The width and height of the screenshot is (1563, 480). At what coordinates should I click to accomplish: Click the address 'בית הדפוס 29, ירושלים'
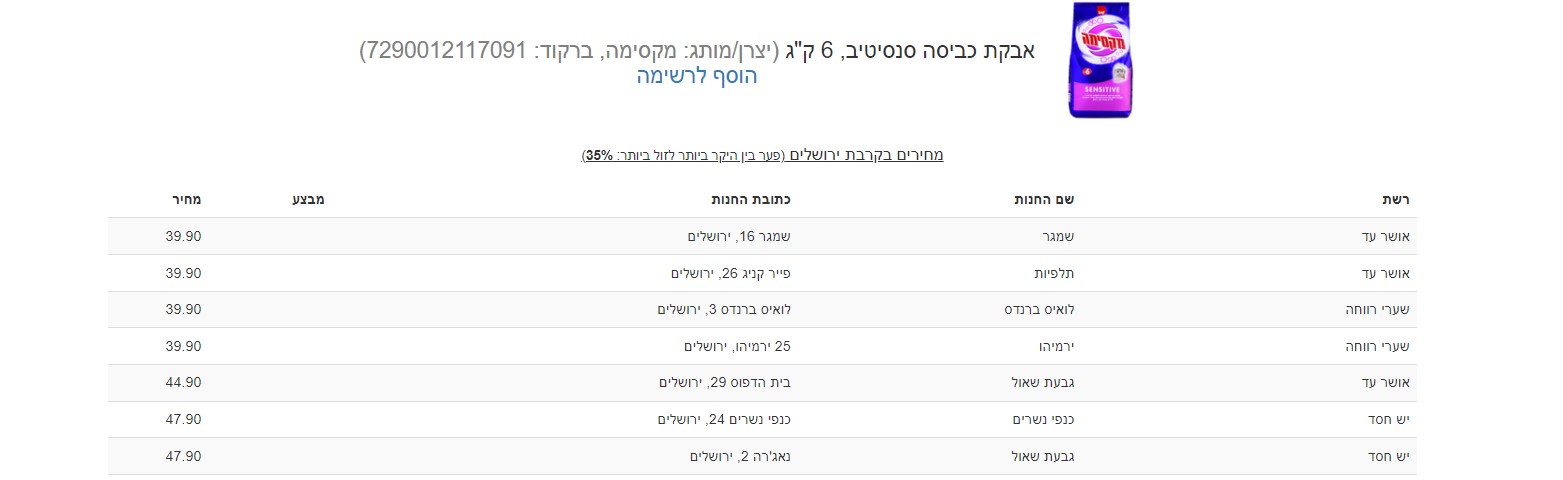click(x=725, y=383)
